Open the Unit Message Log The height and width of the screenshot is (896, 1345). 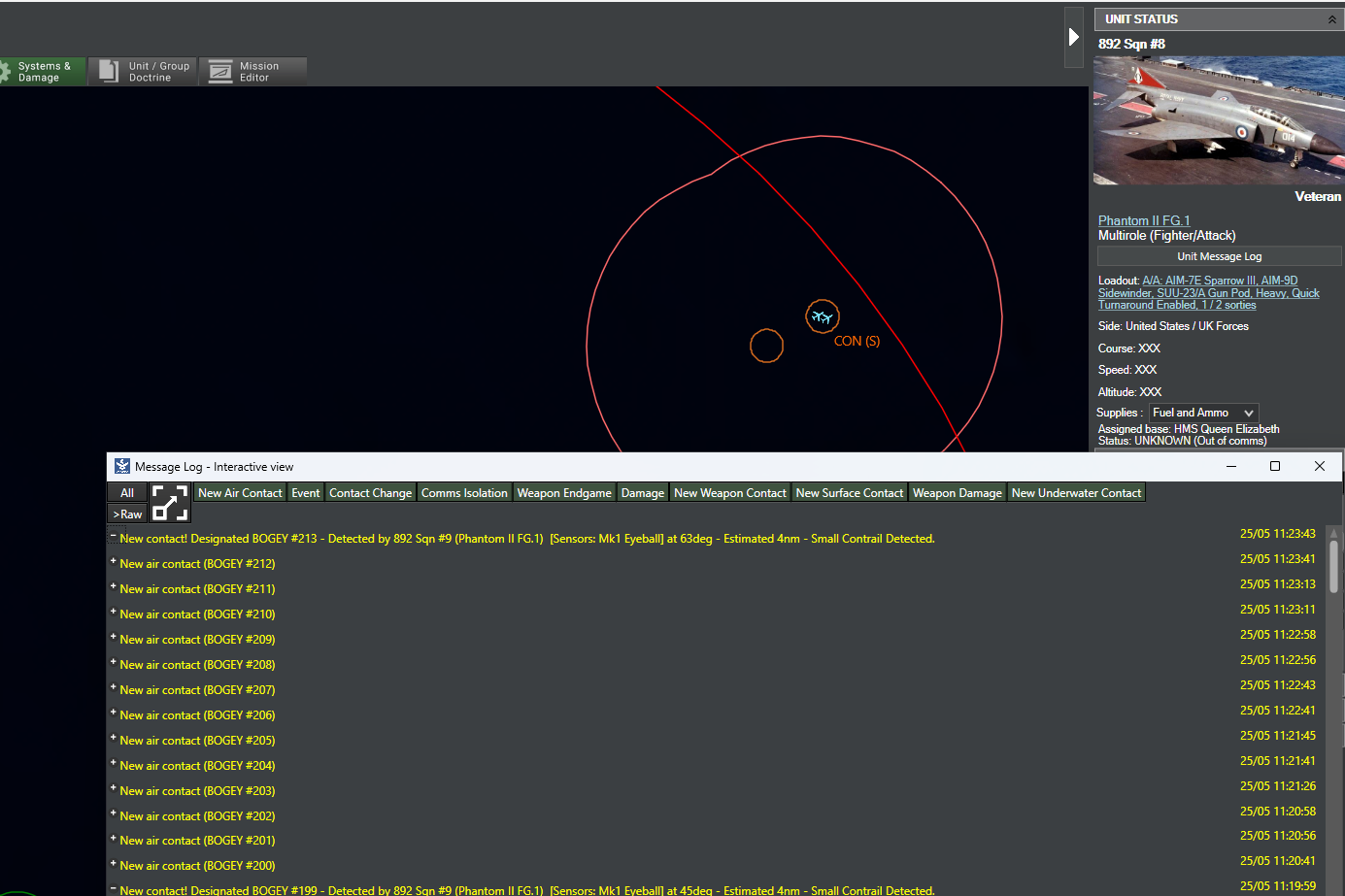1220,256
